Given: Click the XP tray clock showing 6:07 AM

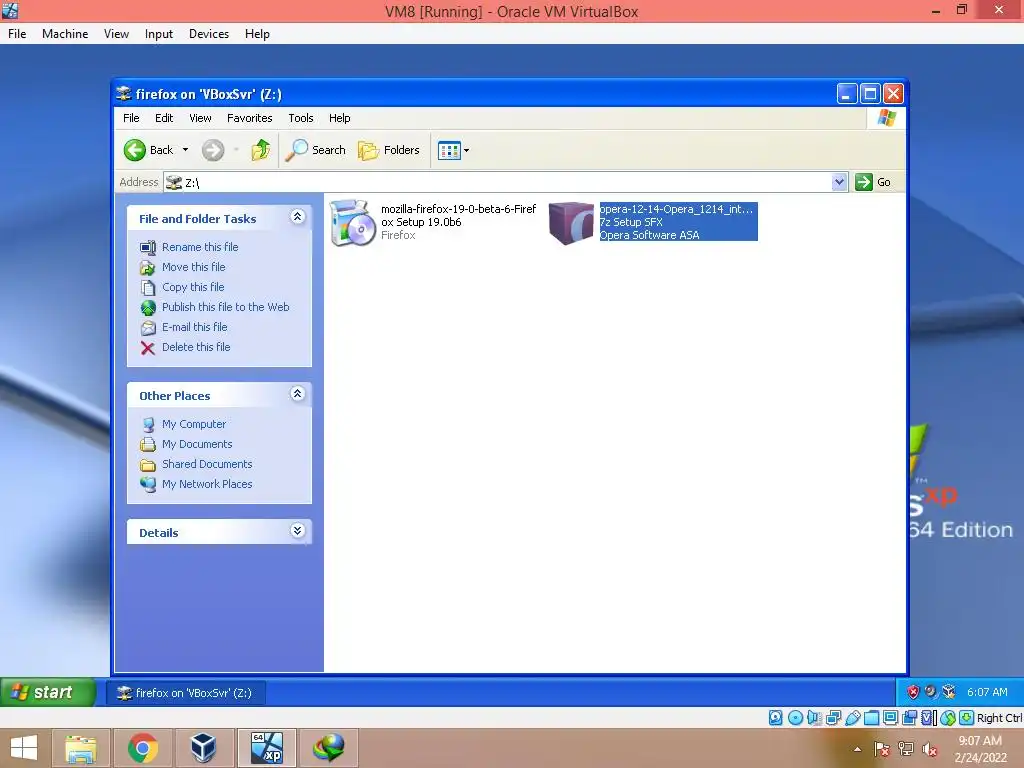Looking at the screenshot, I should [987, 692].
